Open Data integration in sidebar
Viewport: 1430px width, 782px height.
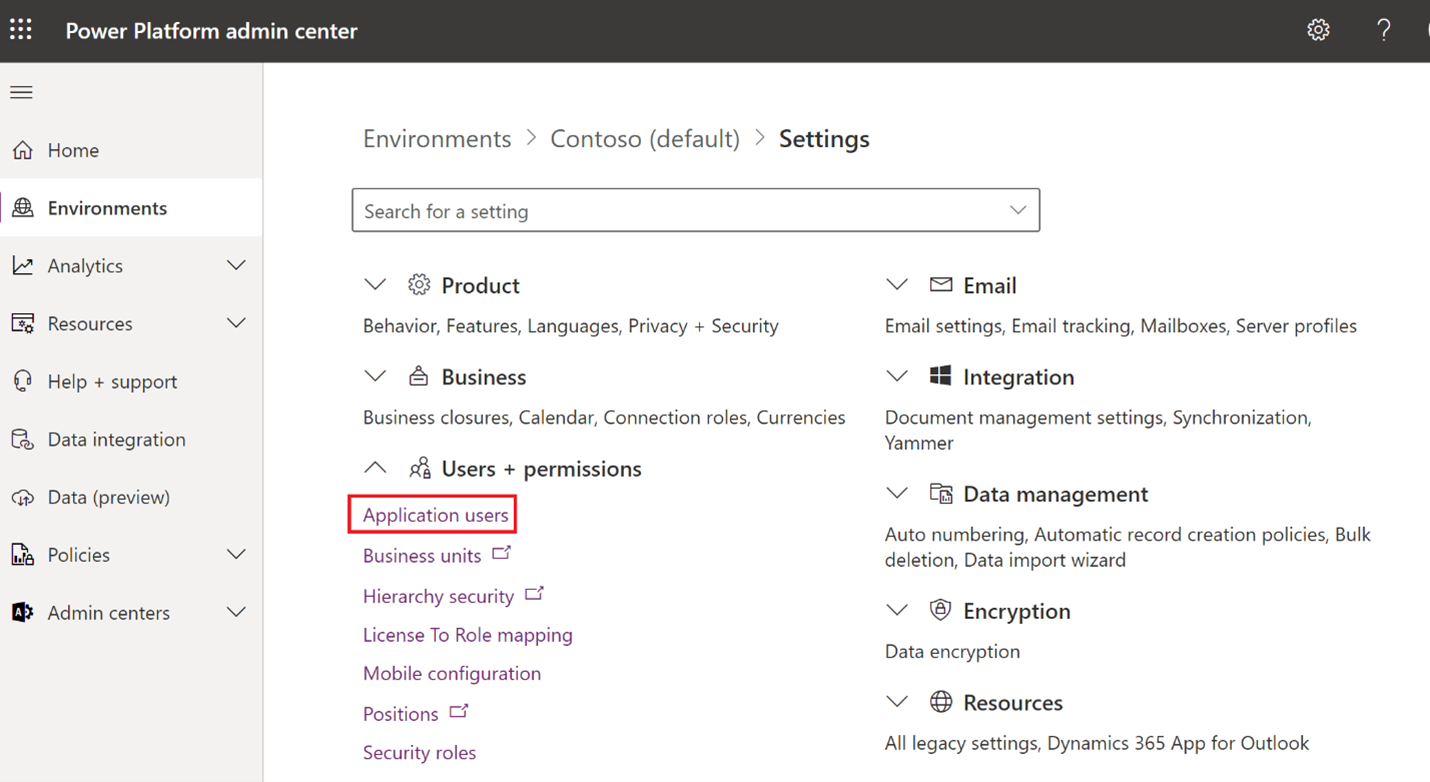pyautogui.click(x=131, y=439)
